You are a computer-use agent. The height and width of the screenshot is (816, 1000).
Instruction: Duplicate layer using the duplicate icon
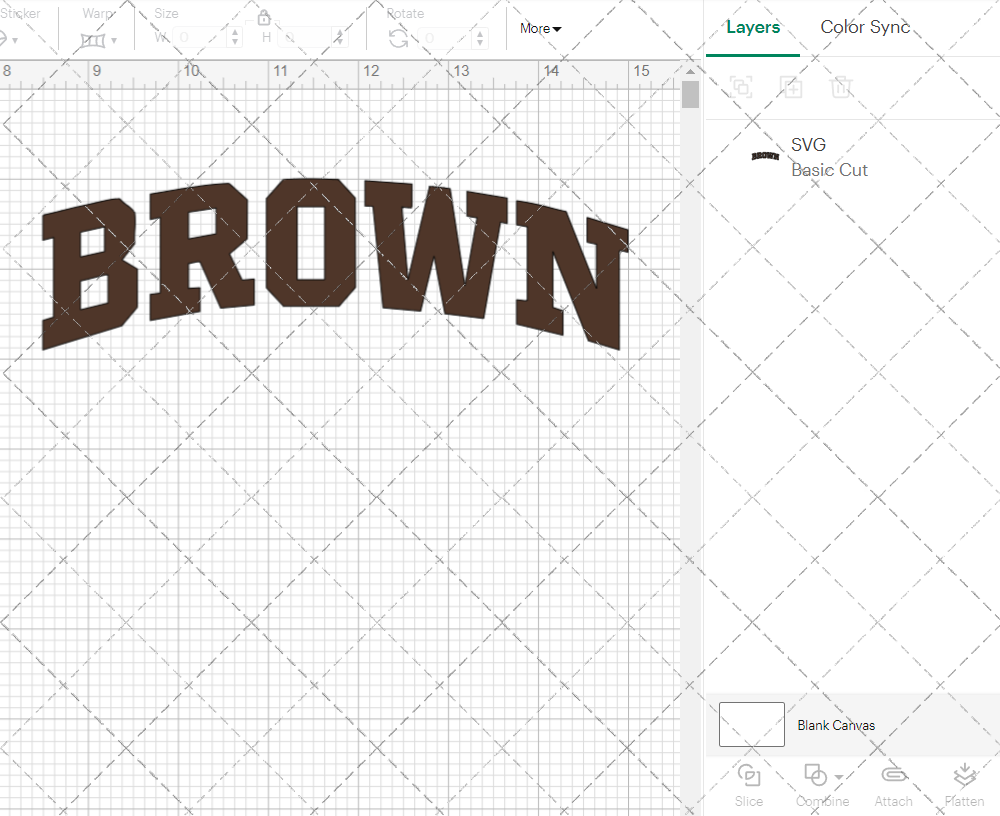(x=791, y=87)
